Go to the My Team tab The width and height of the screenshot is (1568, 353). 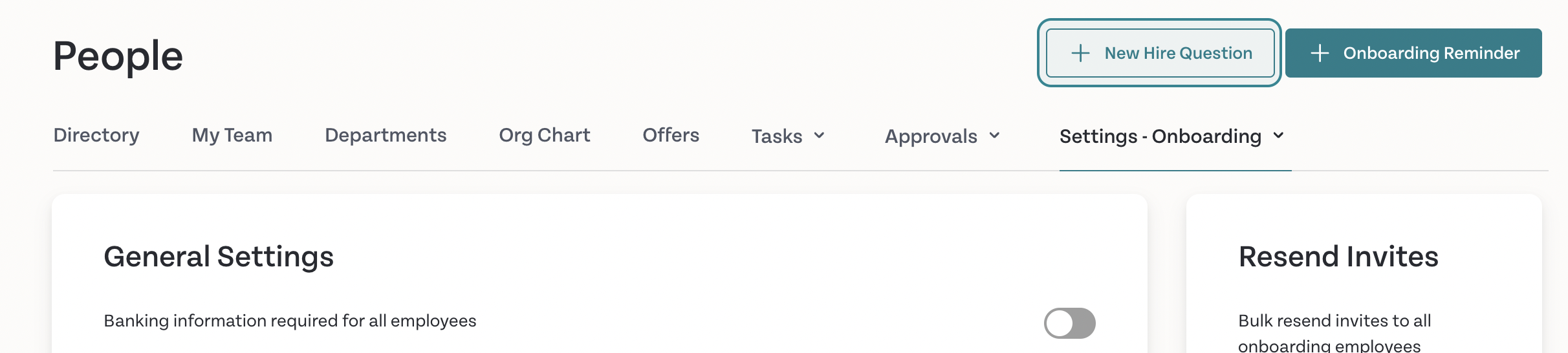232,135
